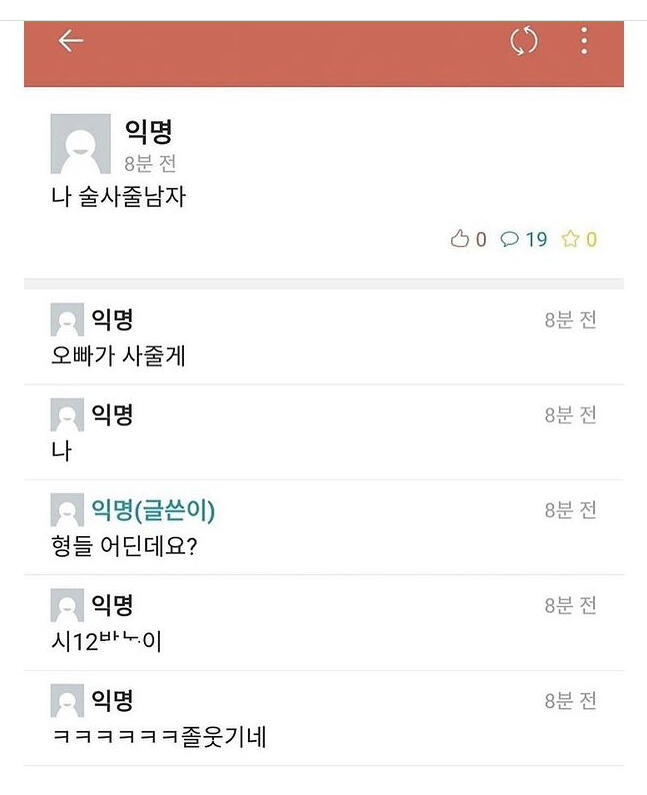Open the three-dot more options menu
This screenshot has height=795, width=647.
[x=584, y=41]
